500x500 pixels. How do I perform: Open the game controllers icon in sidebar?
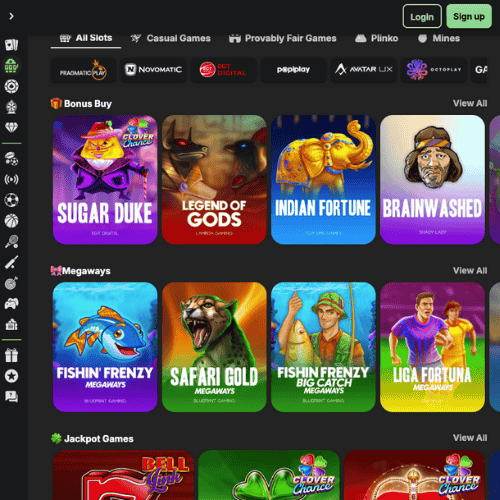(11, 304)
